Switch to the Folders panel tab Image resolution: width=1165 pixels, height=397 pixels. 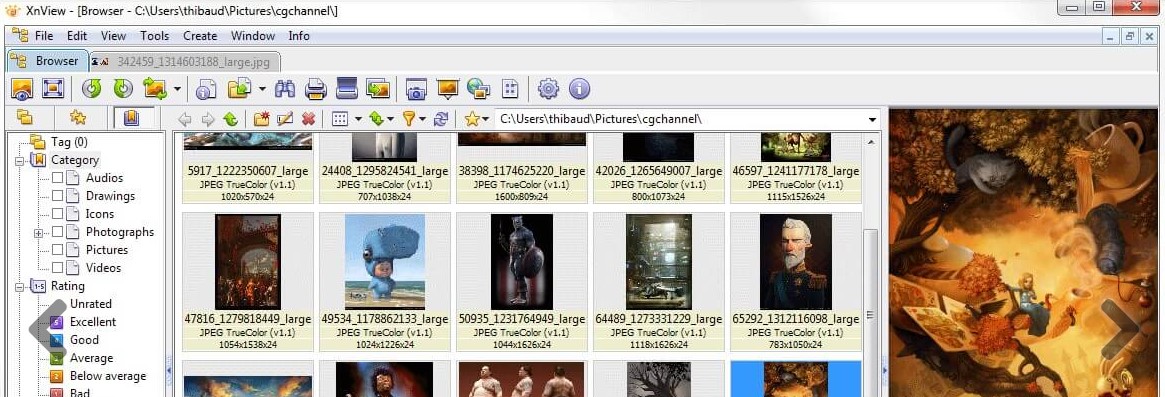pyautogui.click(x=25, y=117)
